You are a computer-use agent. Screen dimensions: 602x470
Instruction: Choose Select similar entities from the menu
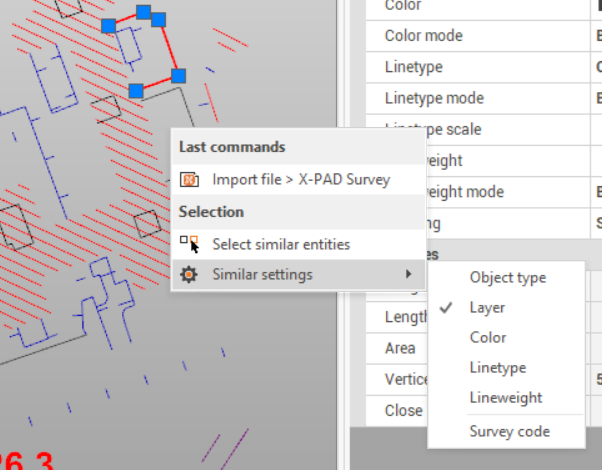tap(280, 244)
